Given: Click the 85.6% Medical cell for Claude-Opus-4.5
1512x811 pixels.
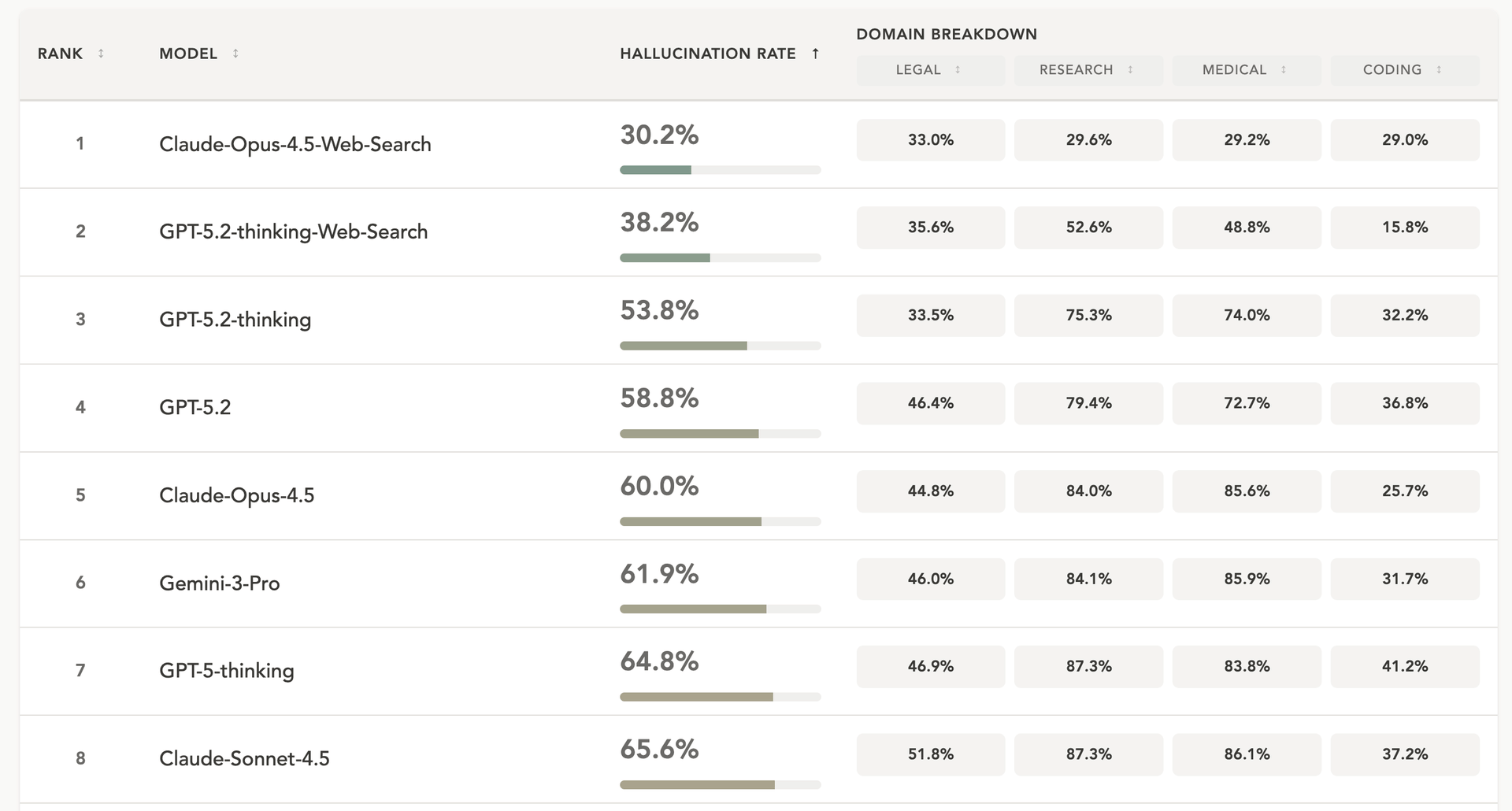Looking at the screenshot, I should pyautogui.click(x=1247, y=491).
